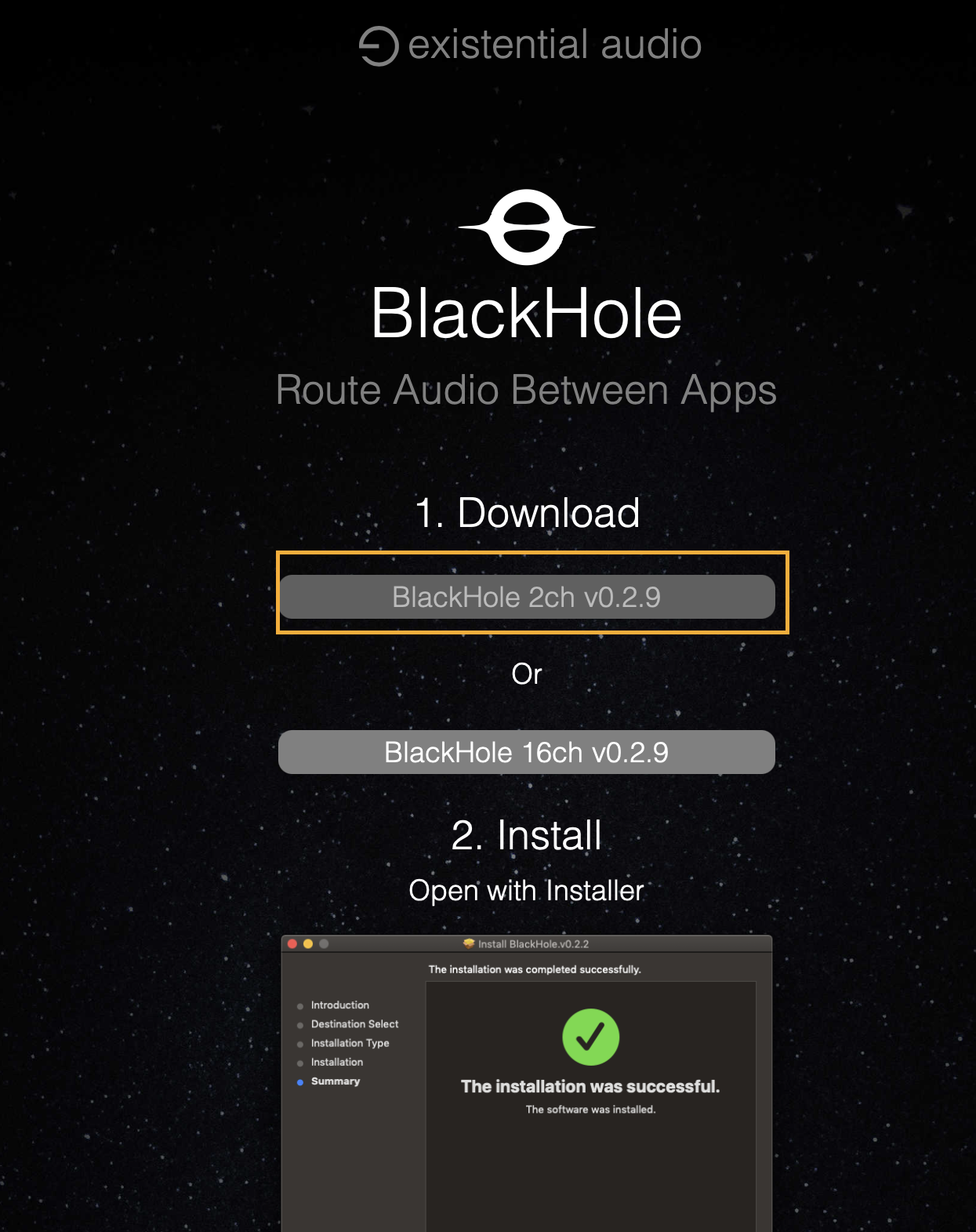Click the package icon in installer title
Image resolution: width=976 pixels, height=1232 pixels.
click(x=469, y=943)
